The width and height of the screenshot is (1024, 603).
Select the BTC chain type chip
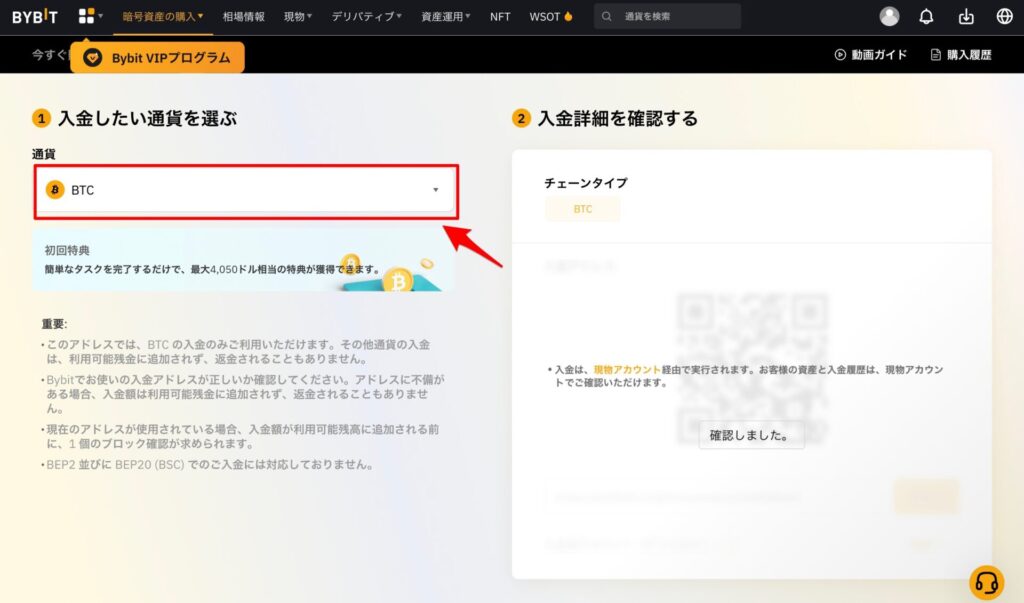[x=583, y=209]
